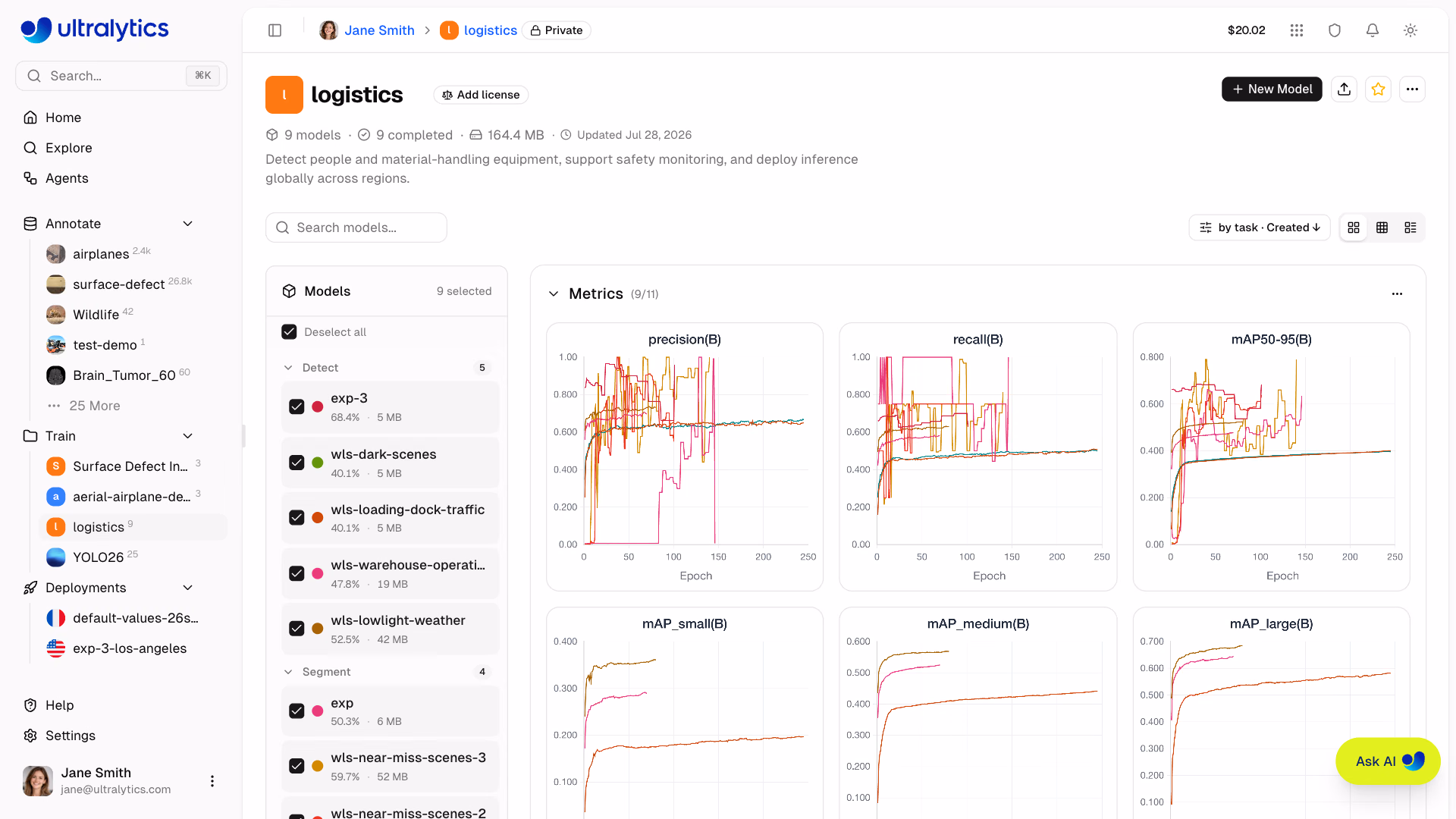Switch to table view
Screen dimensions: 1456x819
pyautogui.click(x=1382, y=227)
